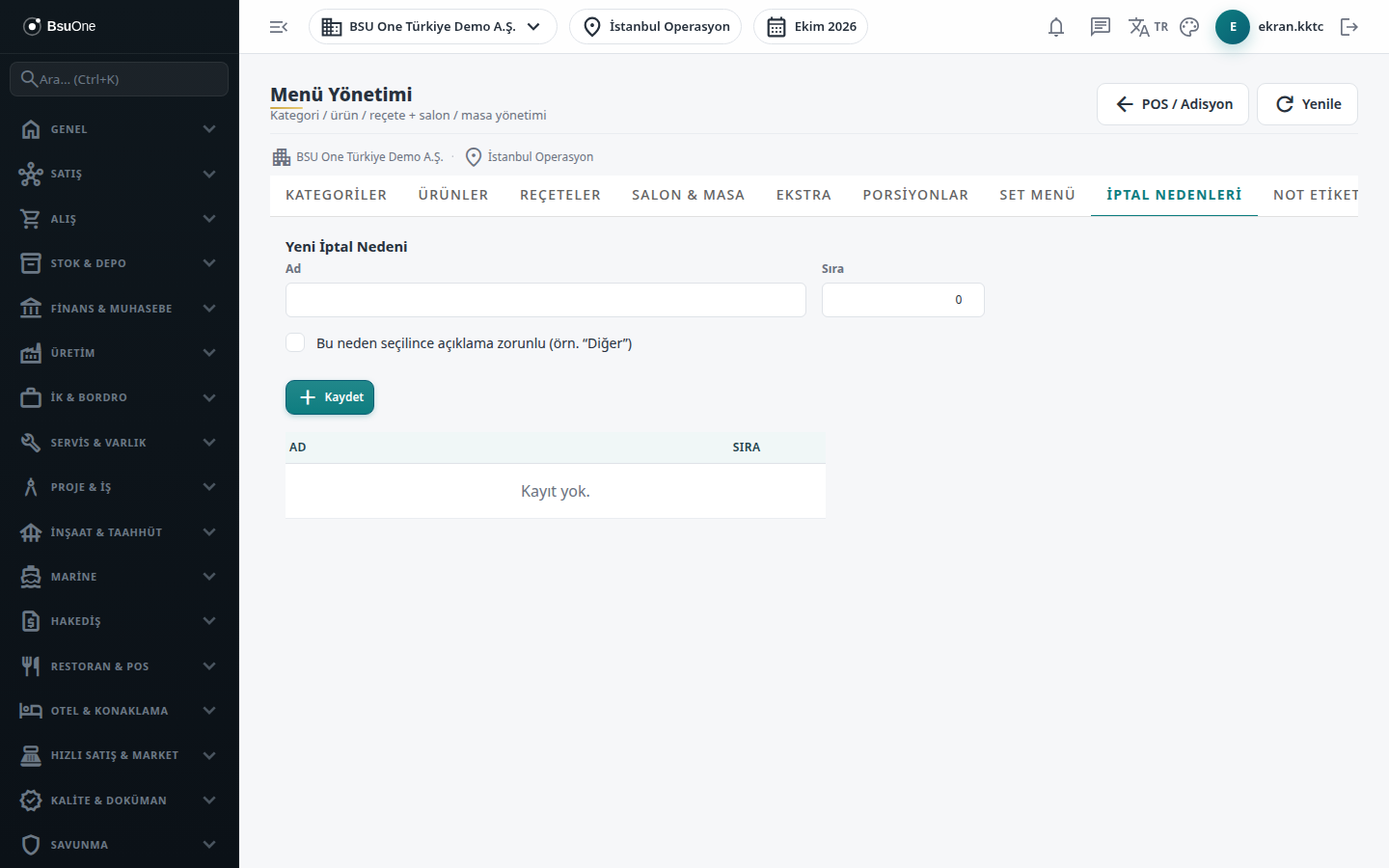Open the Set Menü tab

[1037, 195]
